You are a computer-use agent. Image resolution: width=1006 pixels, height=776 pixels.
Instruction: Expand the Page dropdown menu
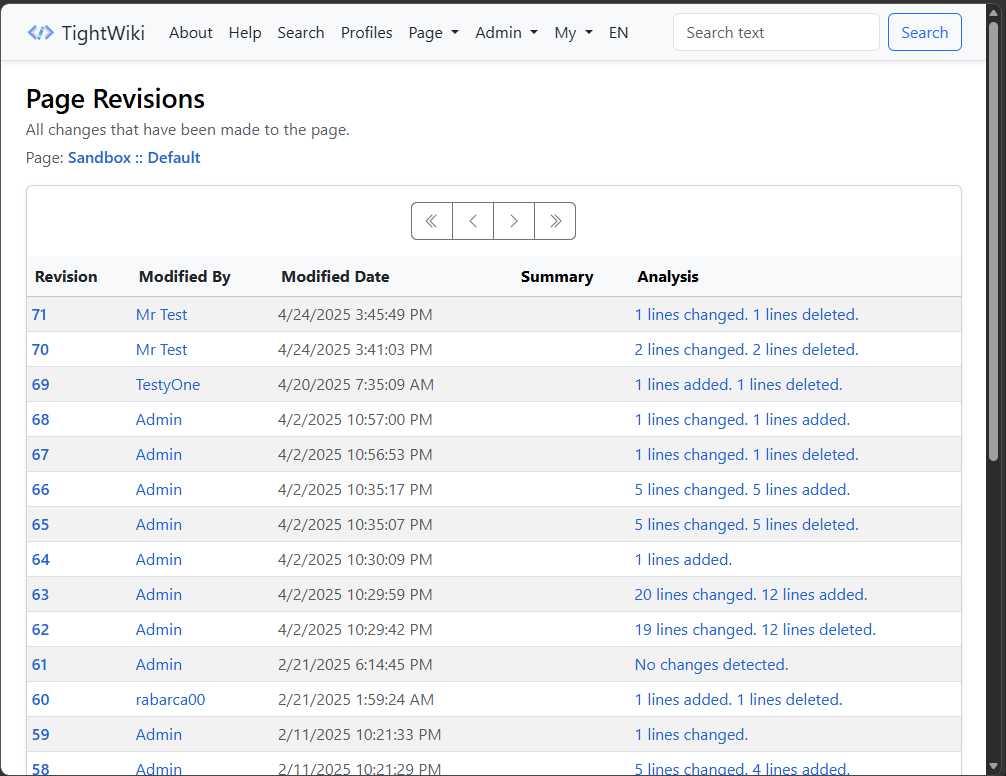(434, 33)
